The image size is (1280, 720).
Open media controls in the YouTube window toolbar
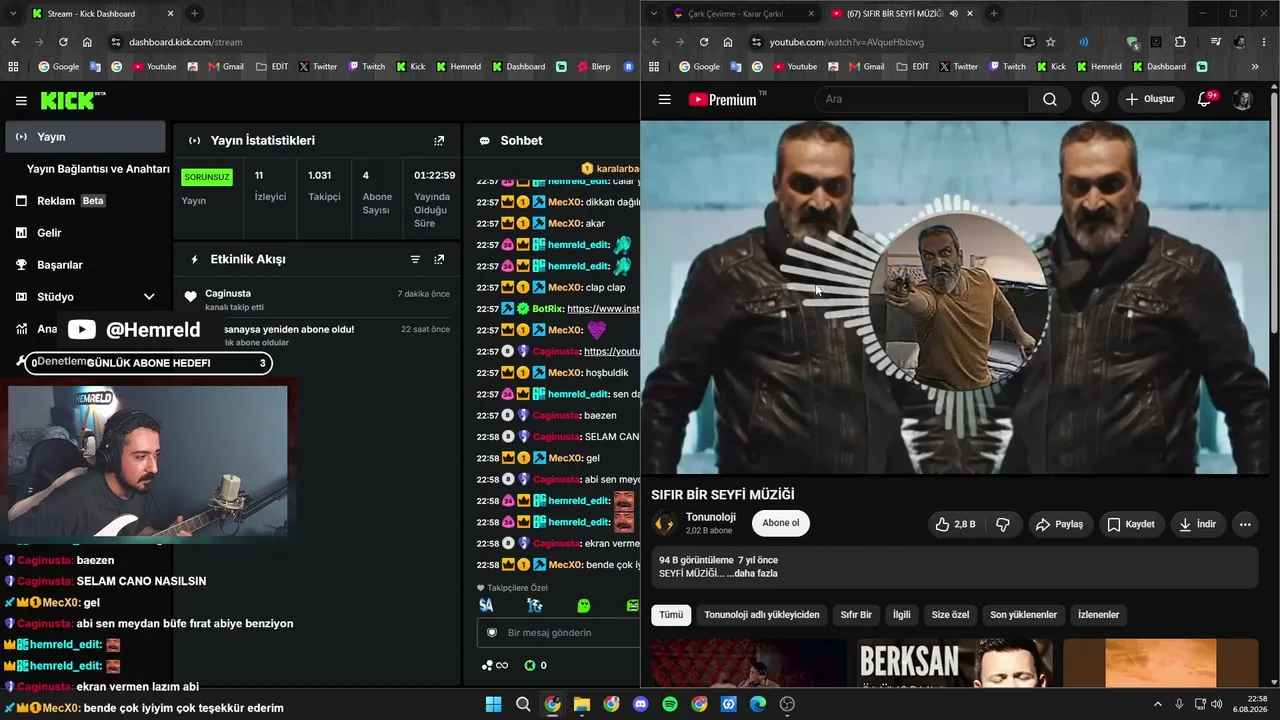pyautogui.click(x=1215, y=42)
